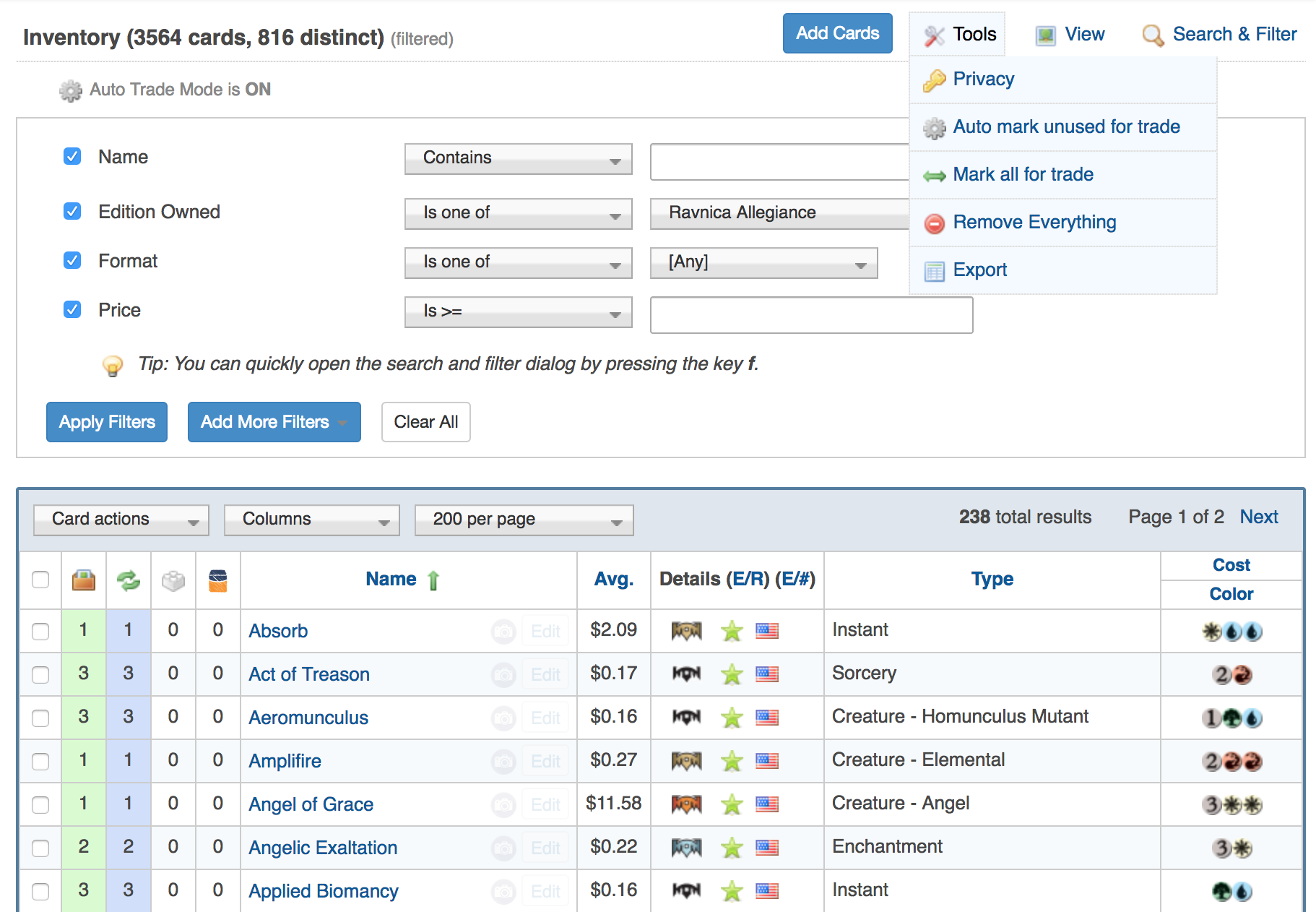Select Remove Everything in Tools menu
The image size is (1316, 912).
[1034, 222]
